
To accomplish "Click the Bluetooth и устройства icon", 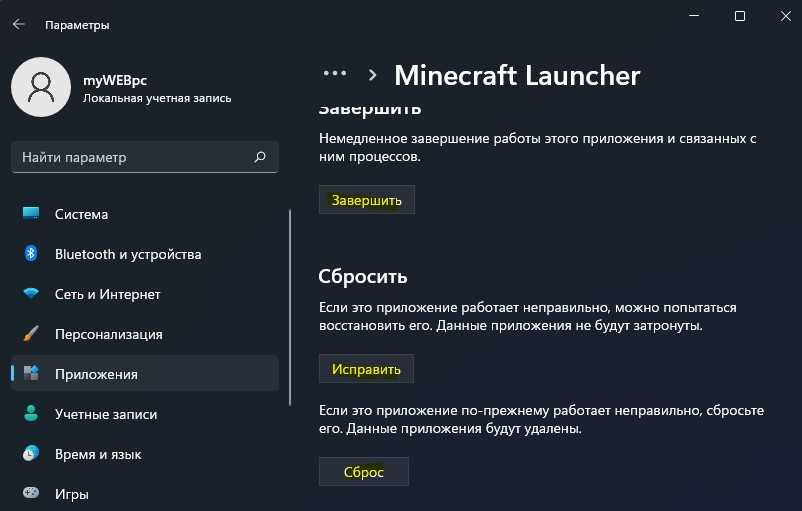I will (31, 254).
